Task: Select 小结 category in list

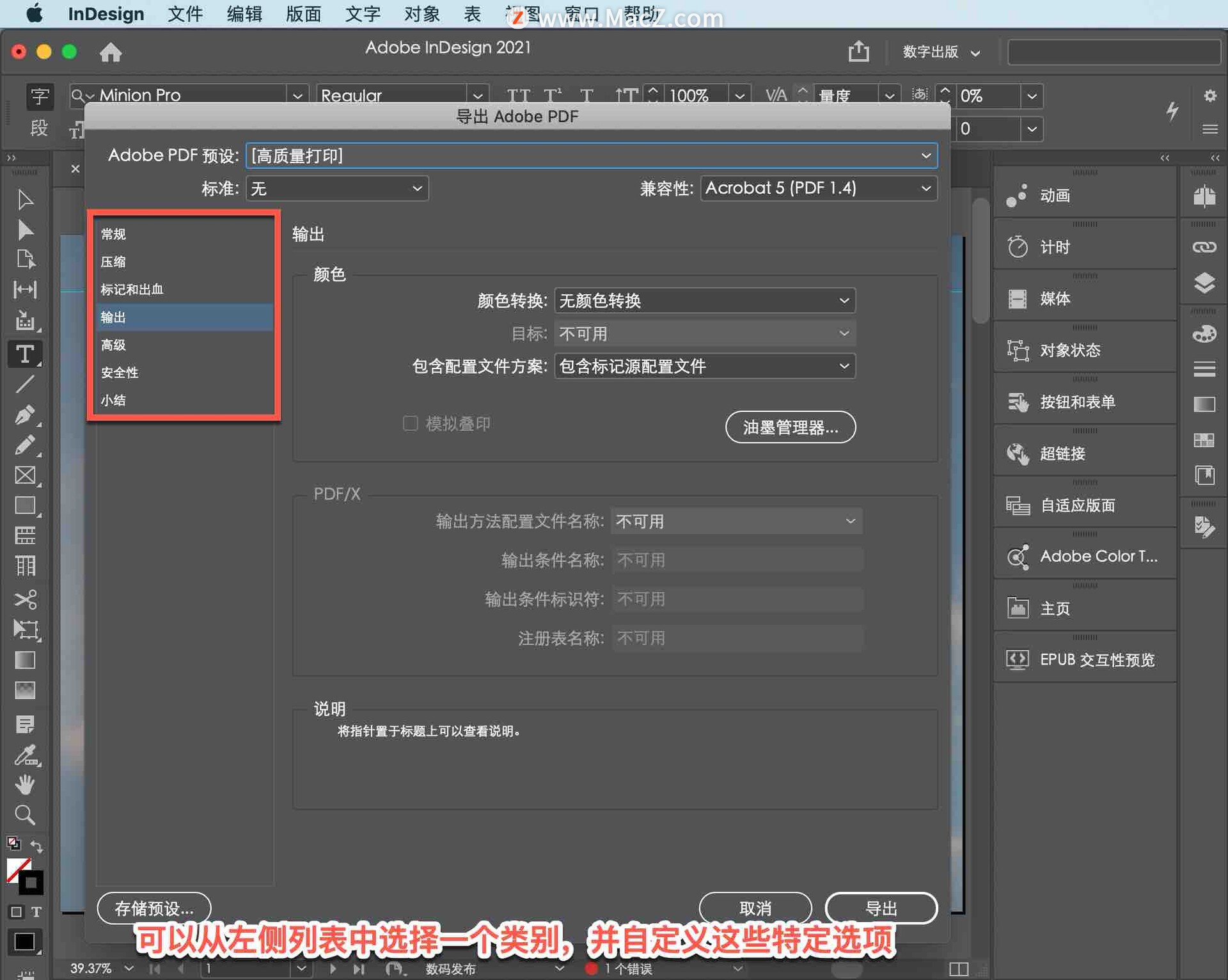Action: [184, 400]
